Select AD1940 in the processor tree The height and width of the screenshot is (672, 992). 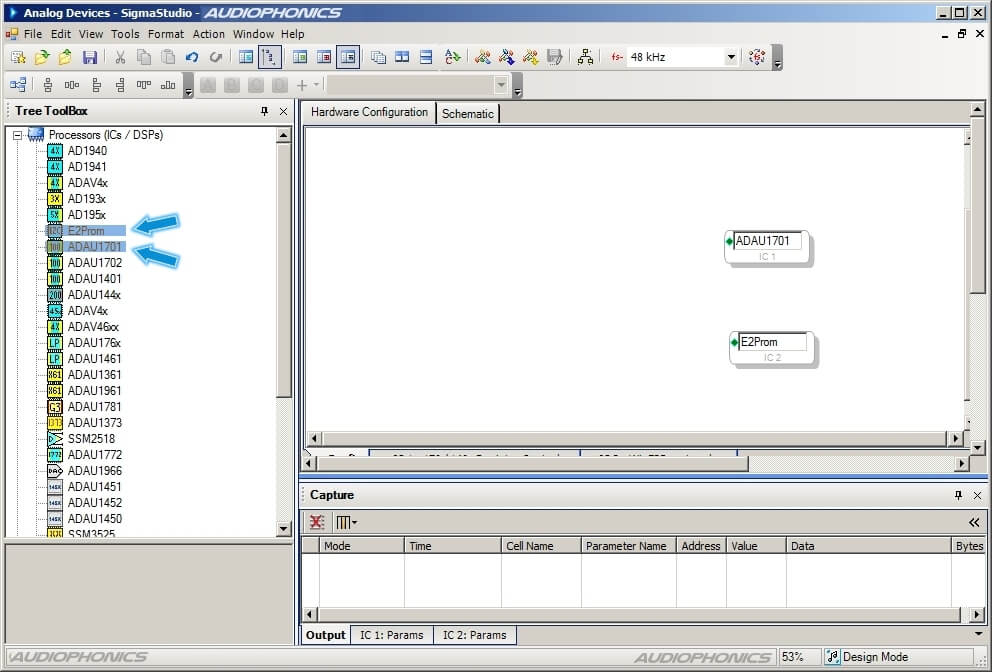coord(87,151)
